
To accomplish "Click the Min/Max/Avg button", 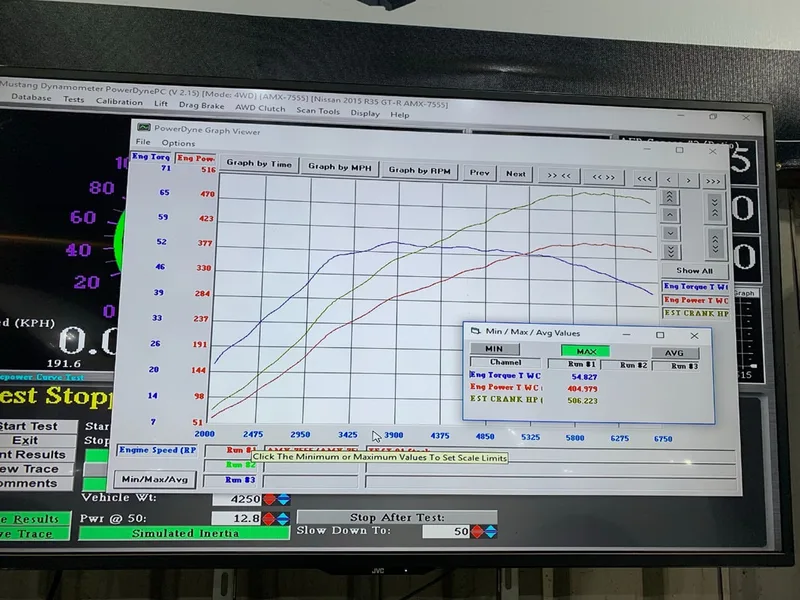I will pos(155,479).
